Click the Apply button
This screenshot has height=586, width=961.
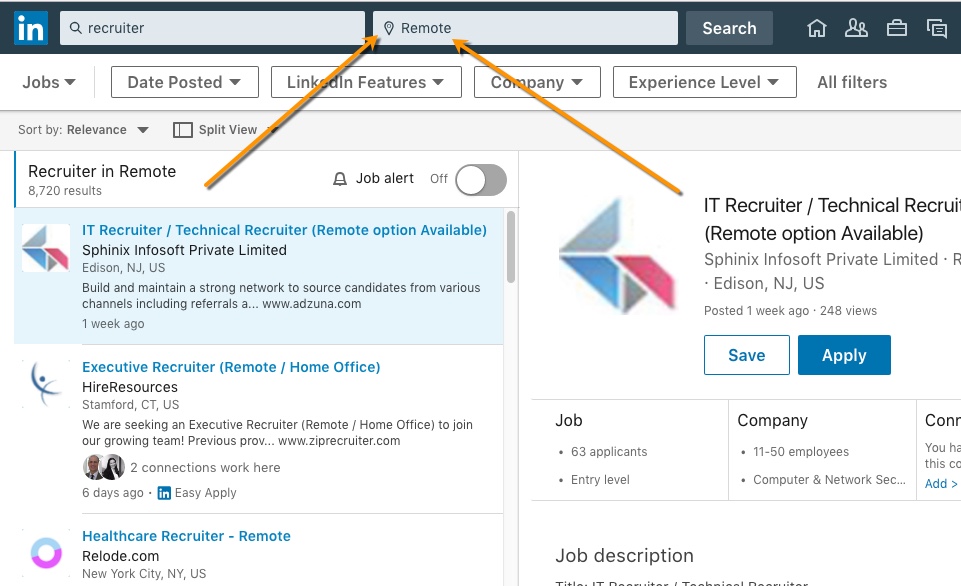(x=844, y=355)
